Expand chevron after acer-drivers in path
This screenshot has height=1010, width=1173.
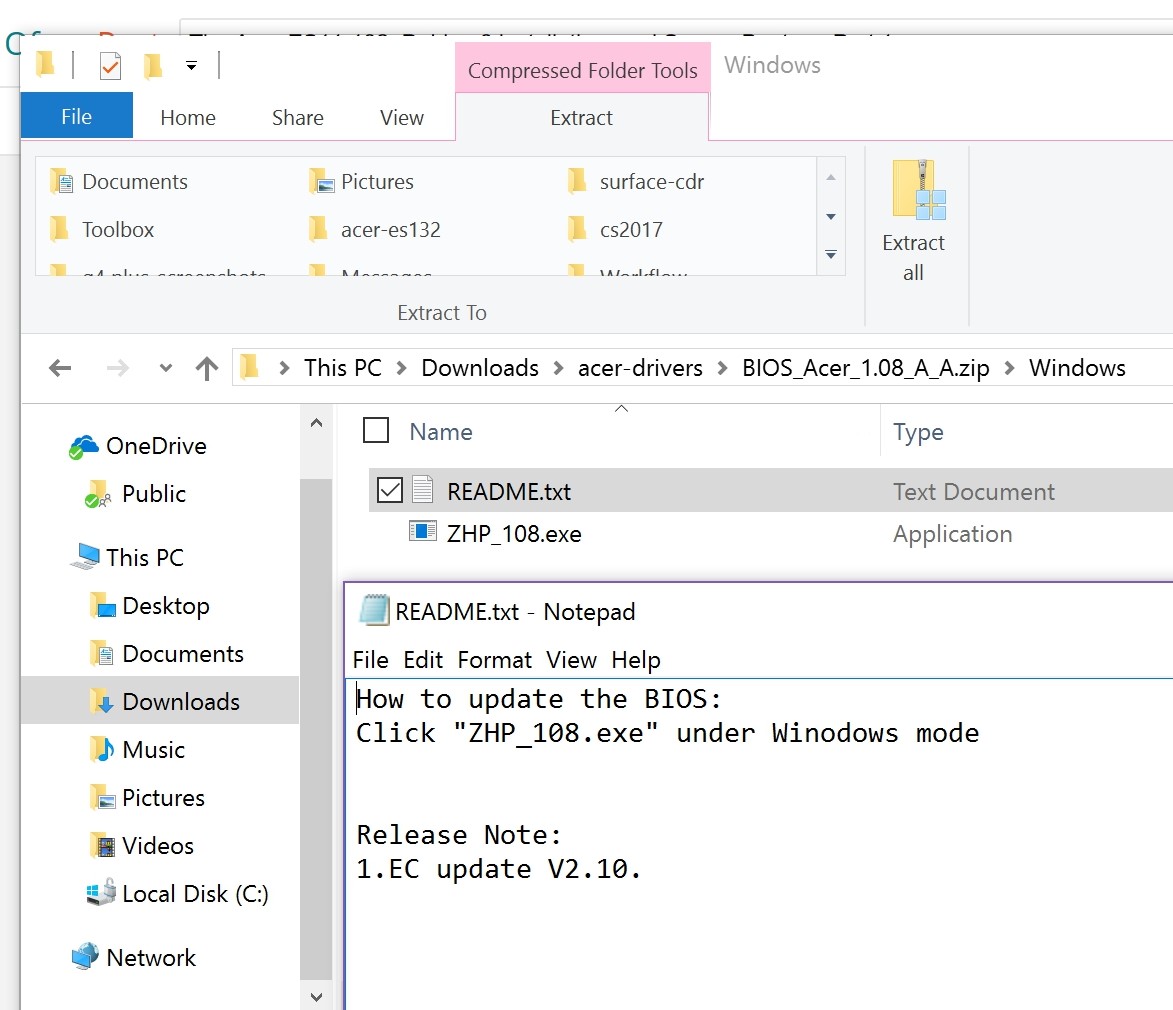coord(722,367)
